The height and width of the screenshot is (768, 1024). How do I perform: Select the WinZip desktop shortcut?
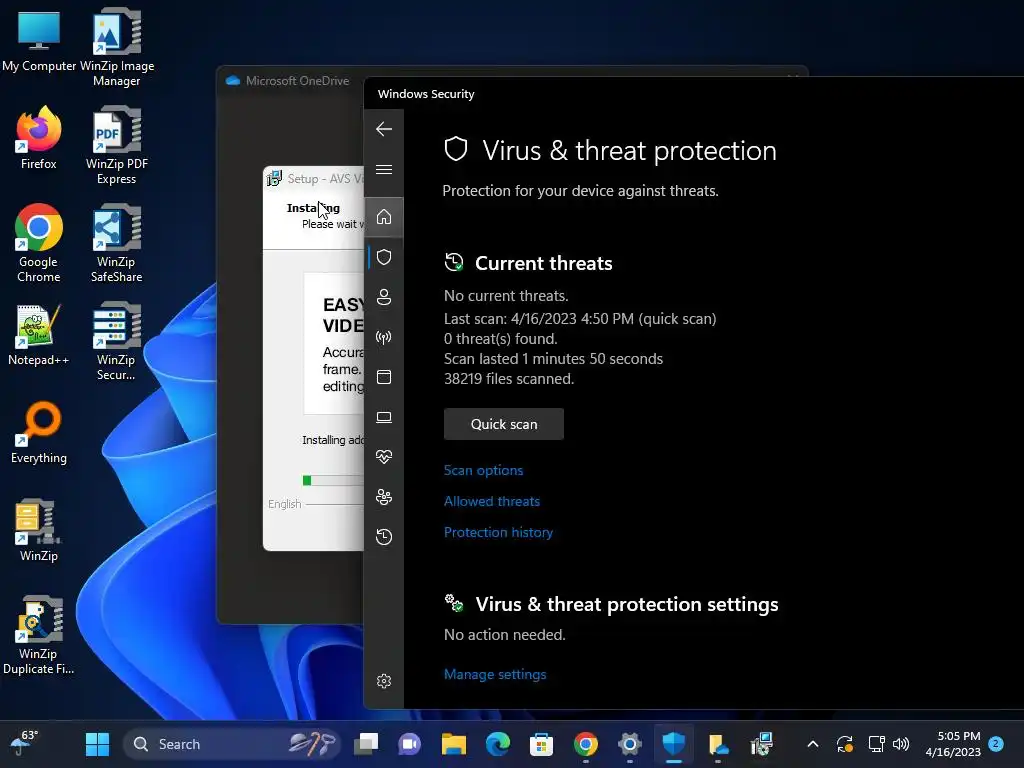pos(39,530)
